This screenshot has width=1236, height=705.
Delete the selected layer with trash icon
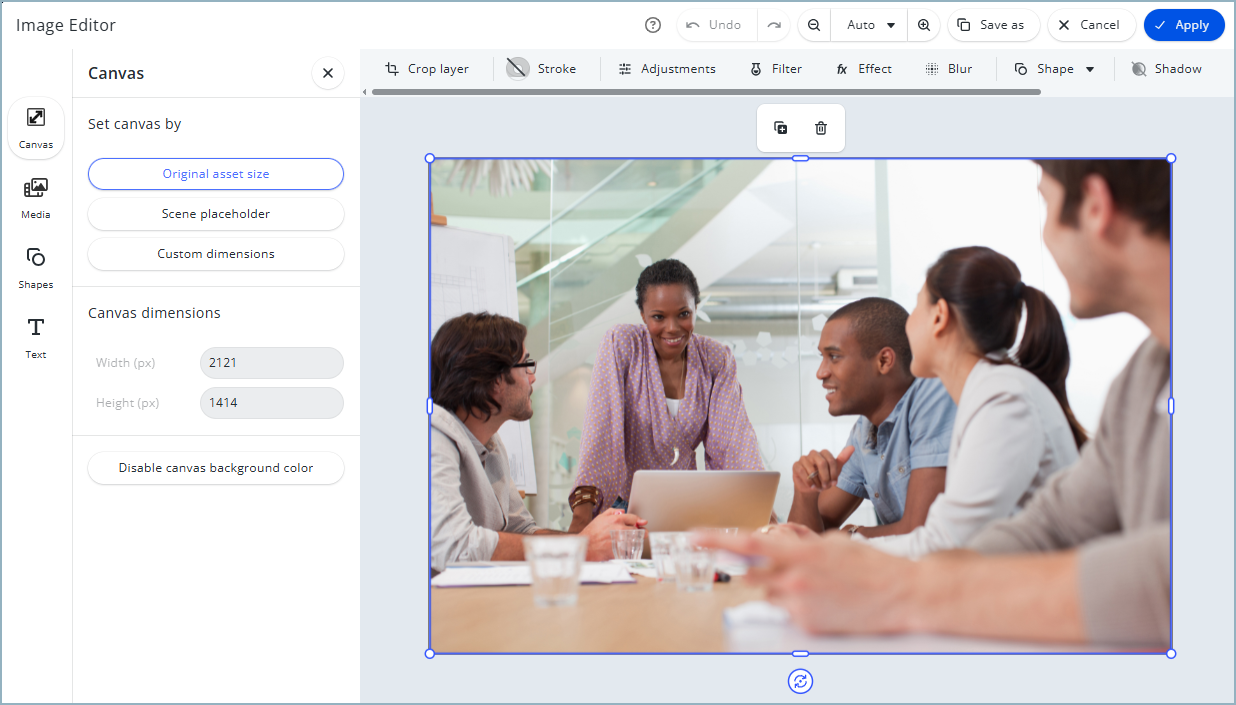pyautogui.click(x=821, y=128)
